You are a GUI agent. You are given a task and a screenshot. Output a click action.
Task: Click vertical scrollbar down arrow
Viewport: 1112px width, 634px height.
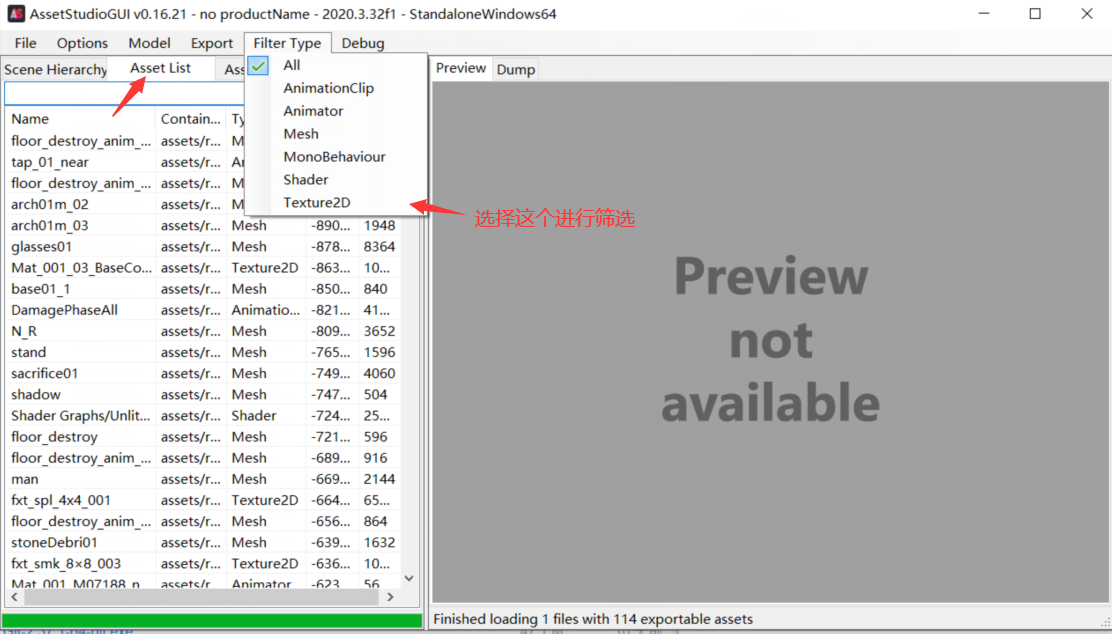pos(409,579)
